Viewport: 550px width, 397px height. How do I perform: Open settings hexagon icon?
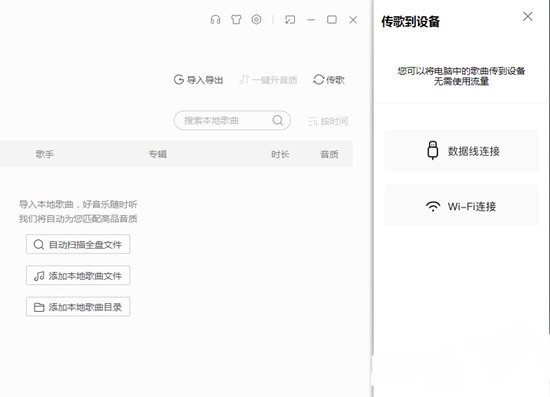coord(256,19)
